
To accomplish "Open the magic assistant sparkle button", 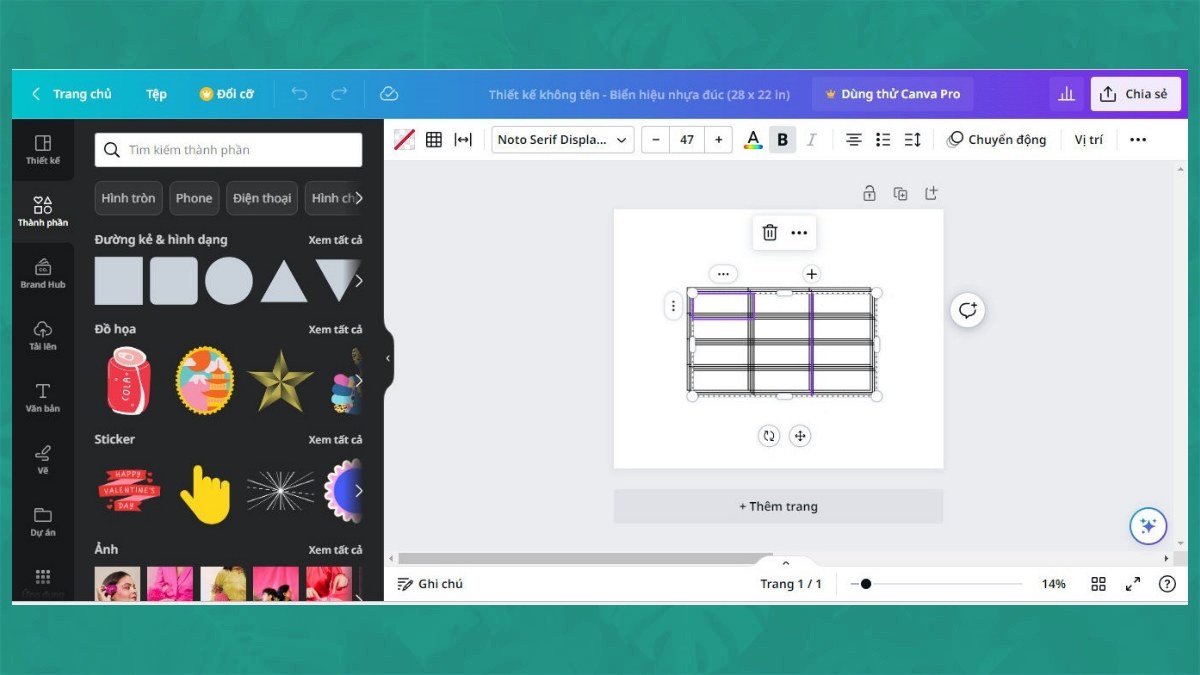I will click(1148, 526).
